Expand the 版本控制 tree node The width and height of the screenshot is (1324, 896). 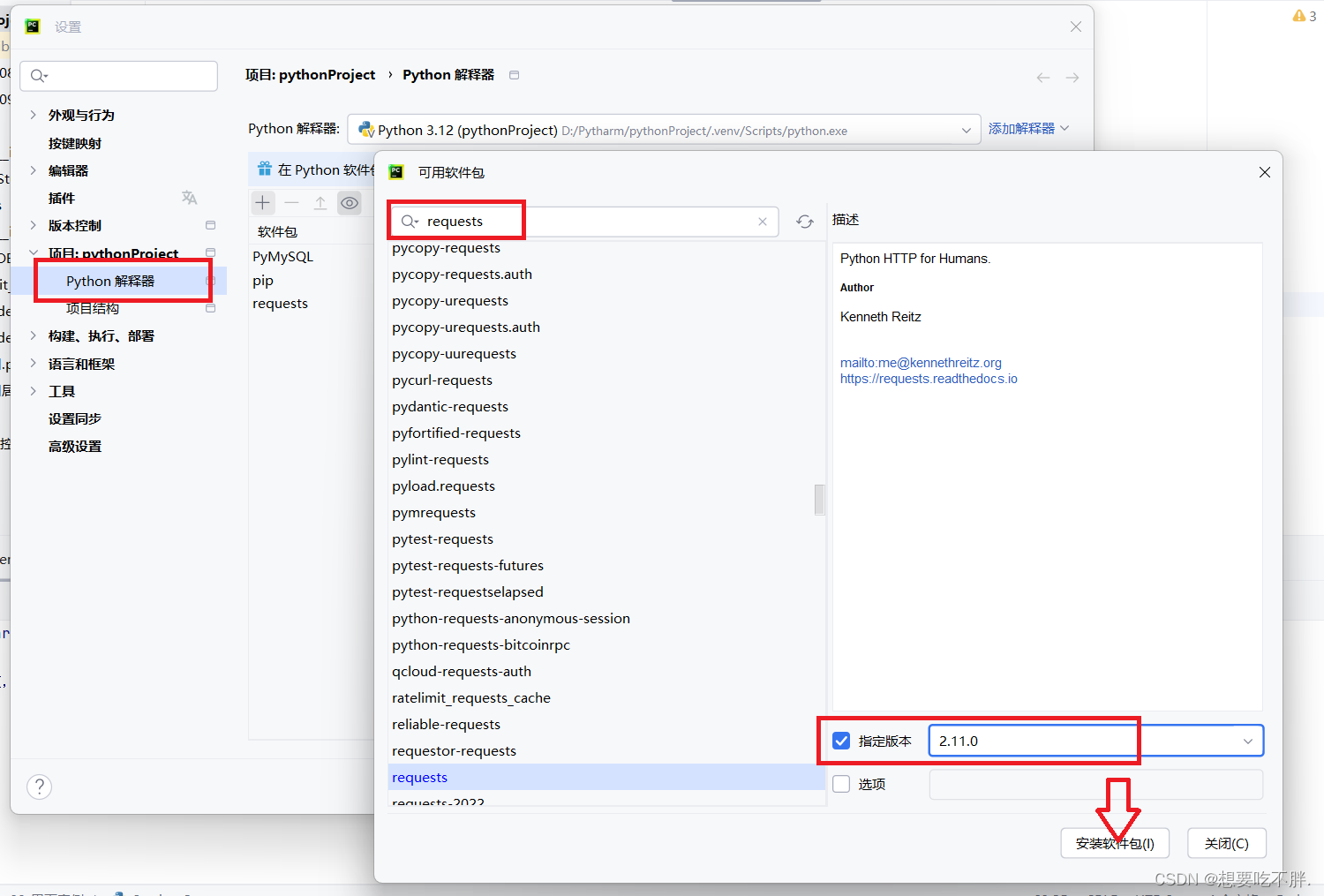point(34,225)
